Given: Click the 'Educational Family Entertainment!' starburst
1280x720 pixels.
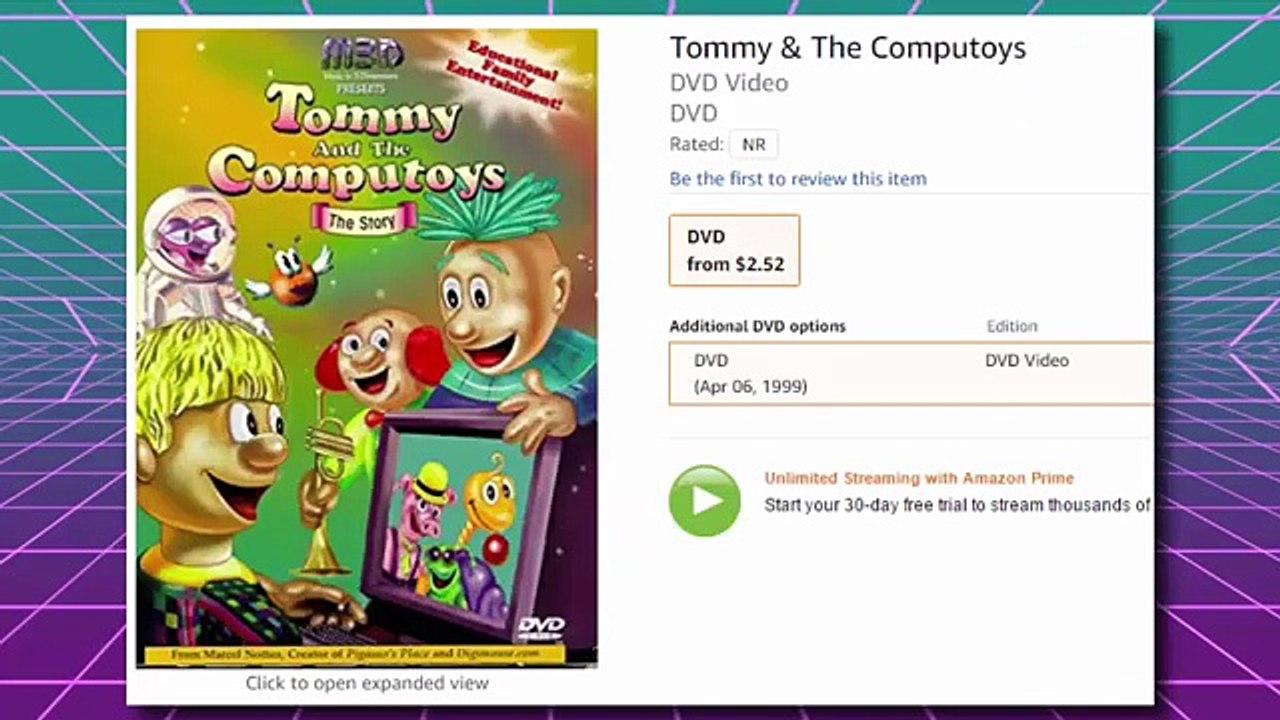Looking at the screenshot, I should coord(517,75).
